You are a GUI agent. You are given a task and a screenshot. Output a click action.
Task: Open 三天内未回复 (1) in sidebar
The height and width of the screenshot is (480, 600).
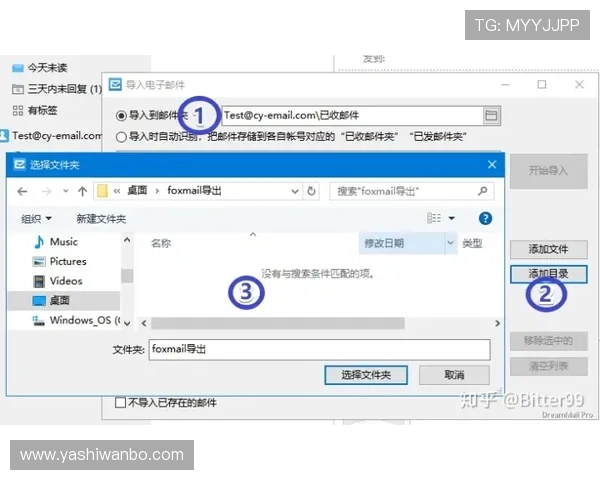coord(65,89)
